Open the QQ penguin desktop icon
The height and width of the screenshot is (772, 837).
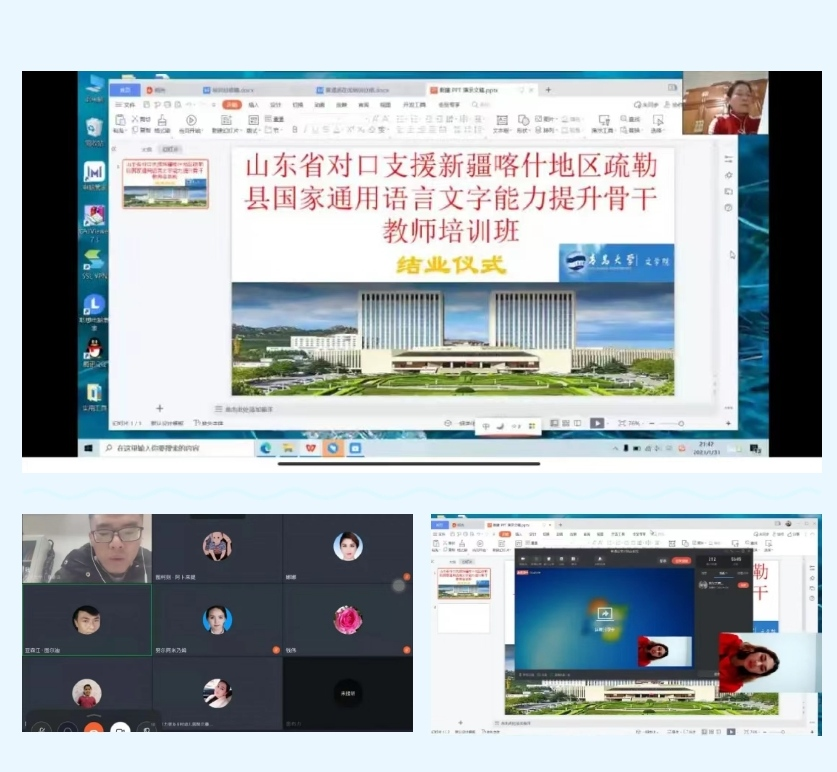(94, 352)
